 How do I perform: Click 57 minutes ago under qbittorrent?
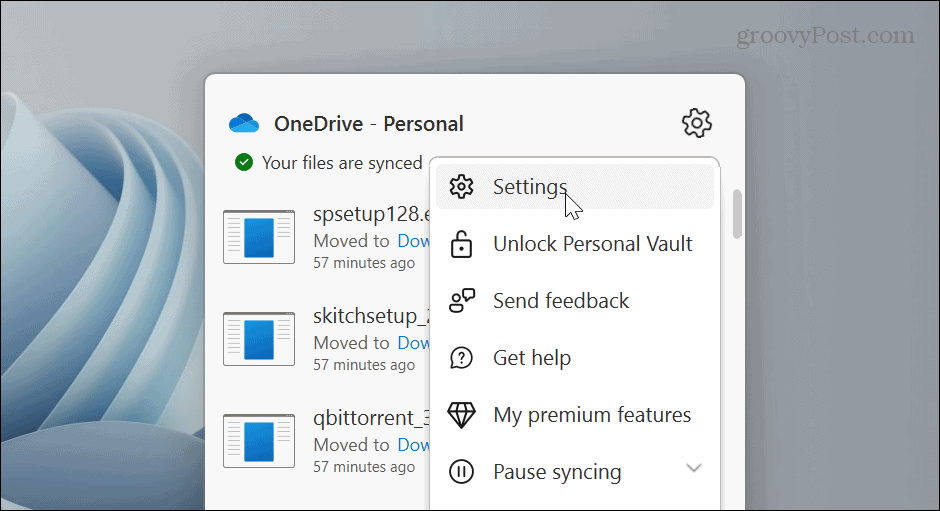pos(364,467)
